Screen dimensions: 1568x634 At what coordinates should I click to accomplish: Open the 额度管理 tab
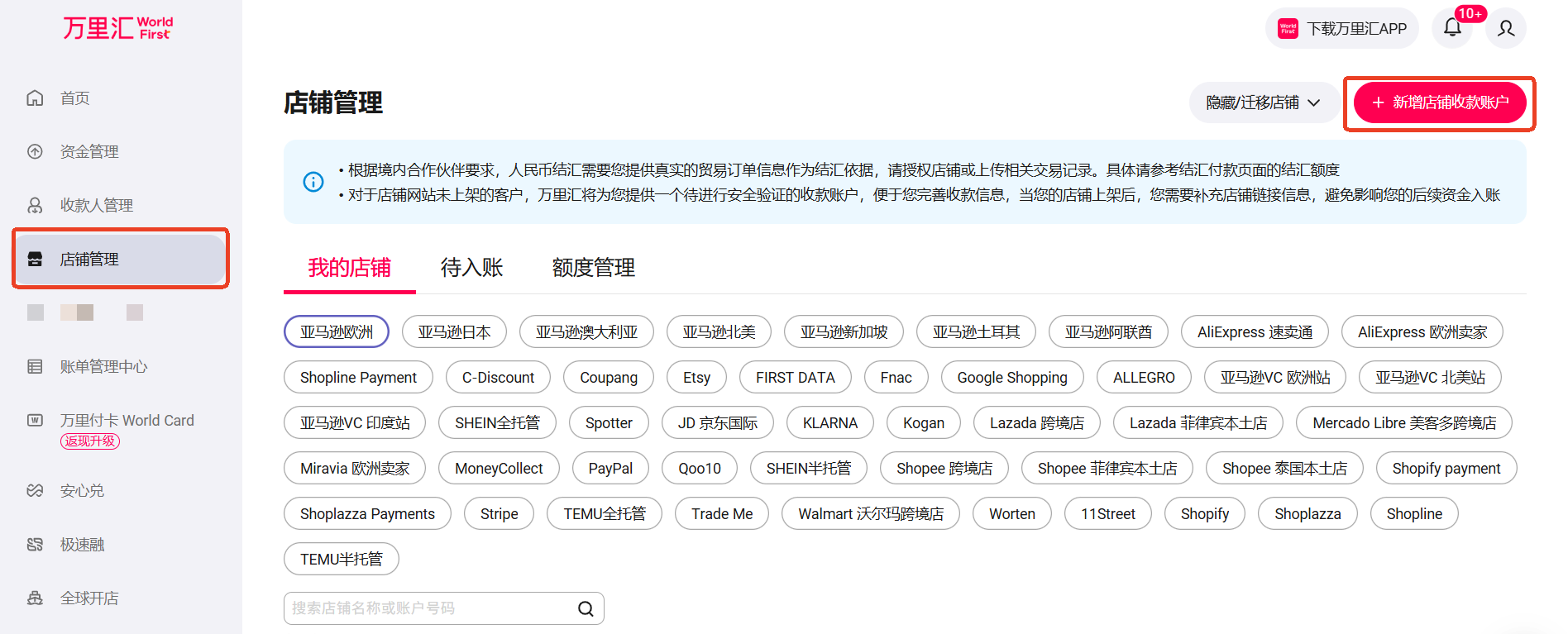(x=593, y=268)
